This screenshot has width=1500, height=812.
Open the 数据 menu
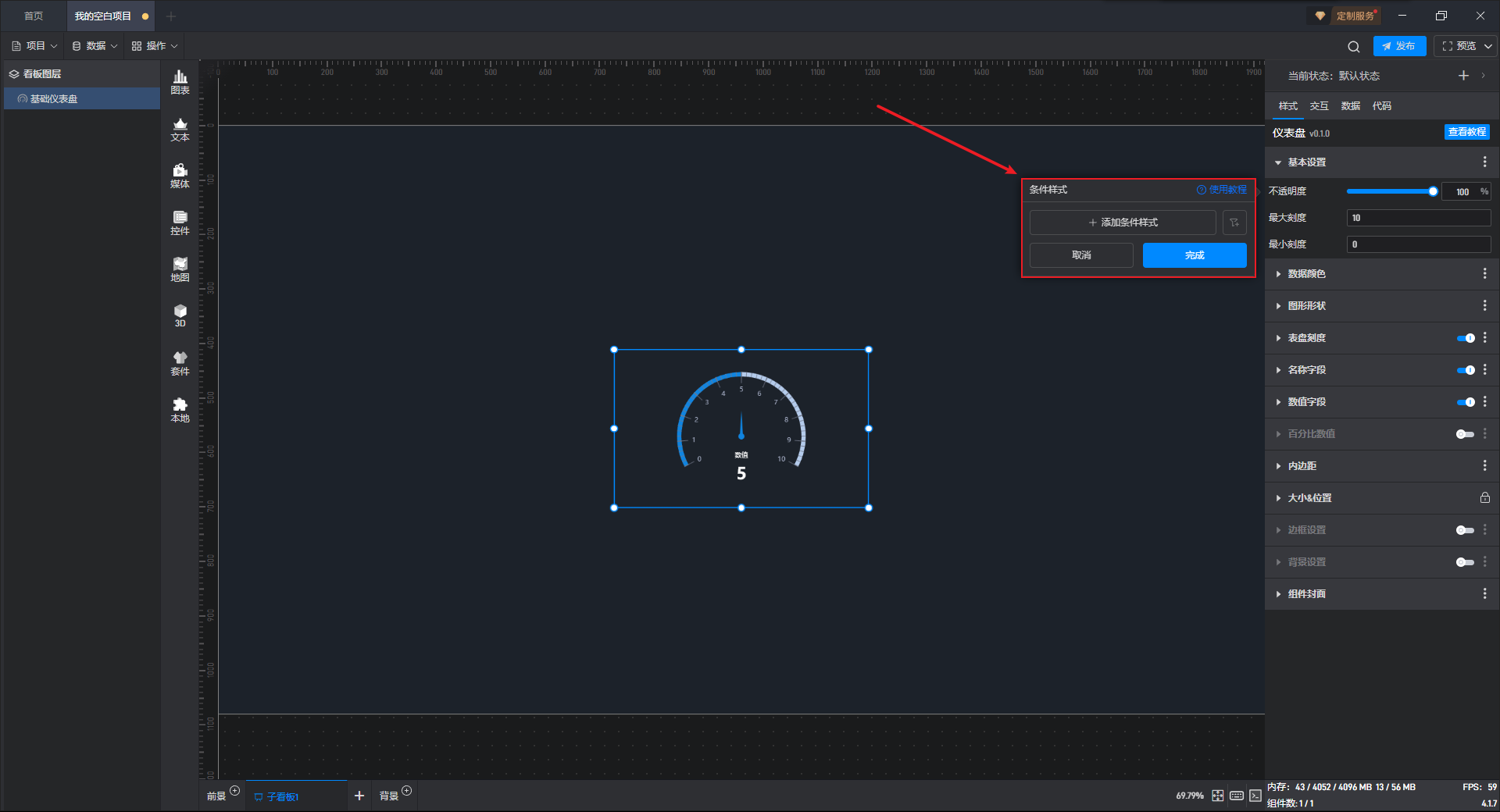pos(95,46)
